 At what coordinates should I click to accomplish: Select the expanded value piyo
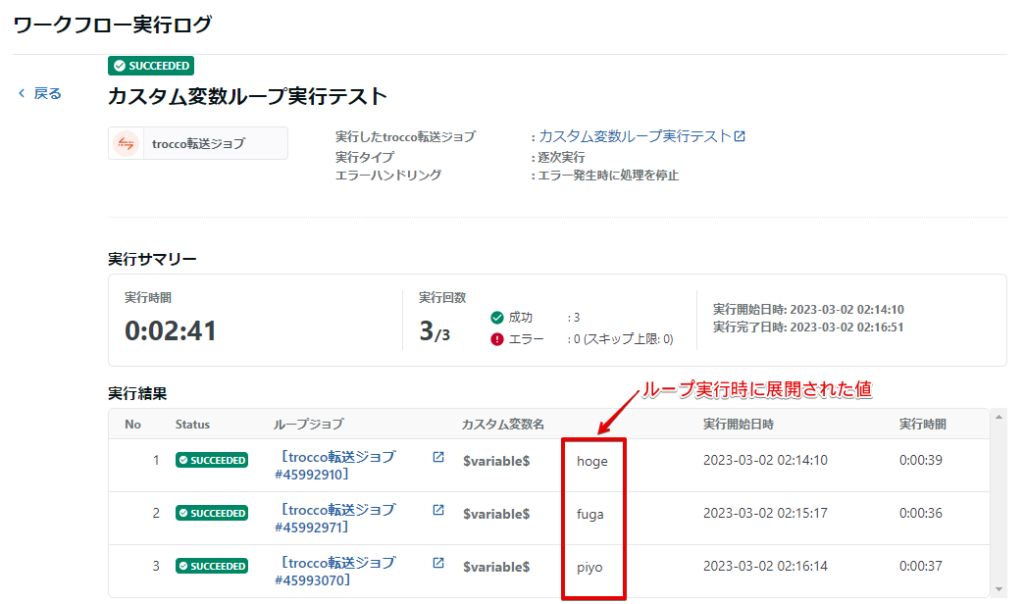point(590,567)
